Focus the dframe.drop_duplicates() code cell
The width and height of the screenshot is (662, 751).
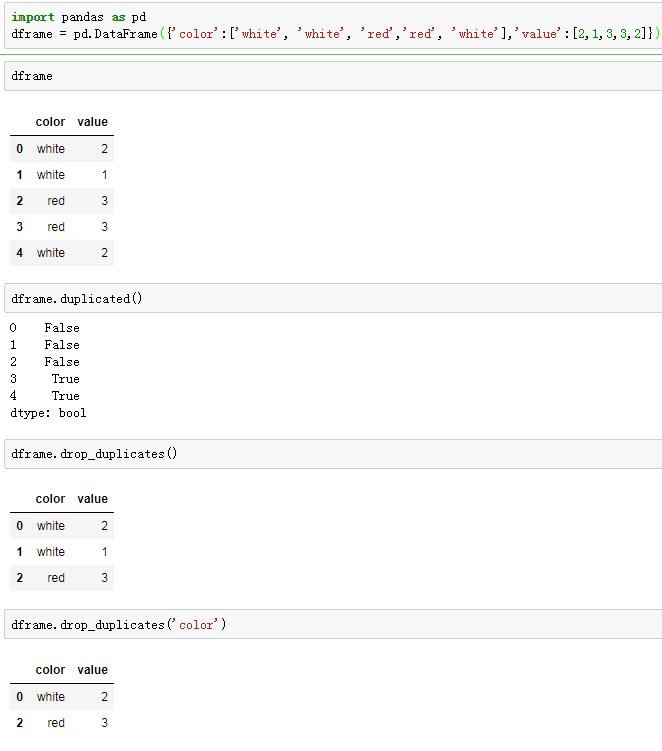tap(333, 454)
